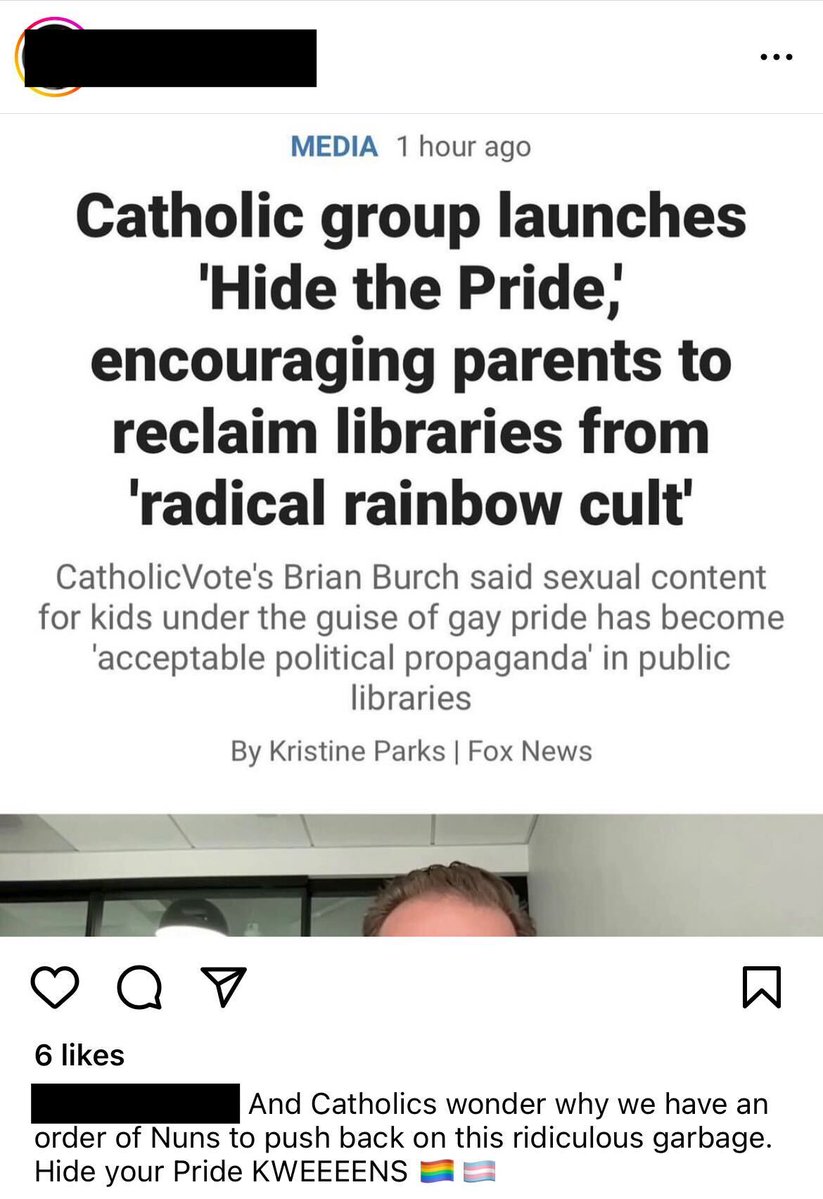Open the redacted username in the post header
Image resolution: width=823 pixels, height=1199 pixels.
pyautogui.click(x=170, y=57)
